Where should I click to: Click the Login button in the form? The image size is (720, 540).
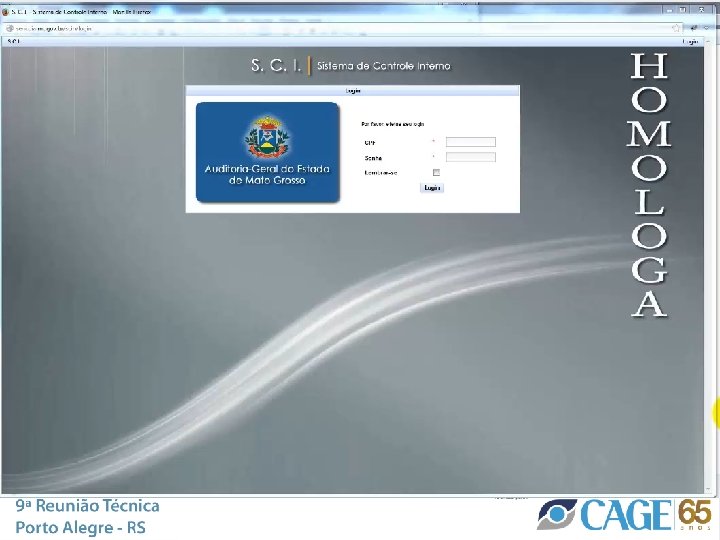[x=432, y=188]
